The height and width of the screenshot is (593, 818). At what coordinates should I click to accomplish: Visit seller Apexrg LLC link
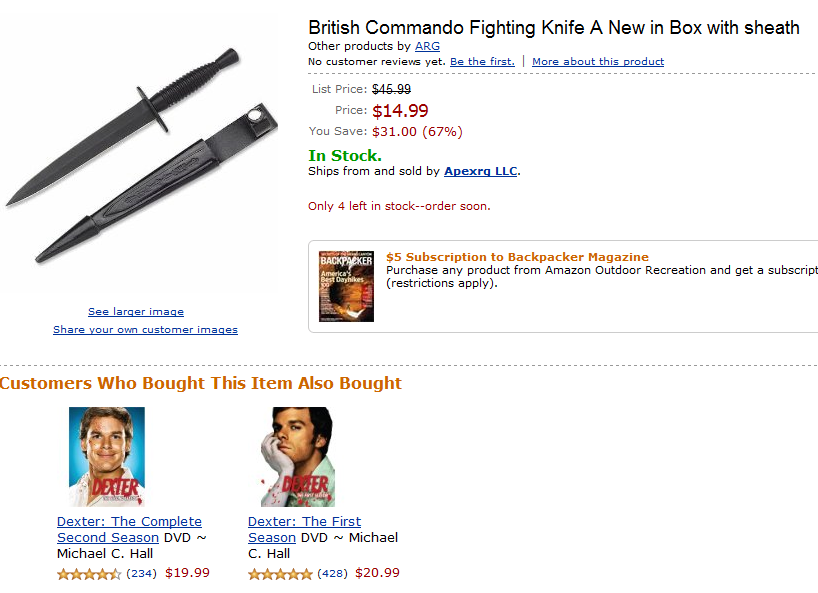click(480, 171)
